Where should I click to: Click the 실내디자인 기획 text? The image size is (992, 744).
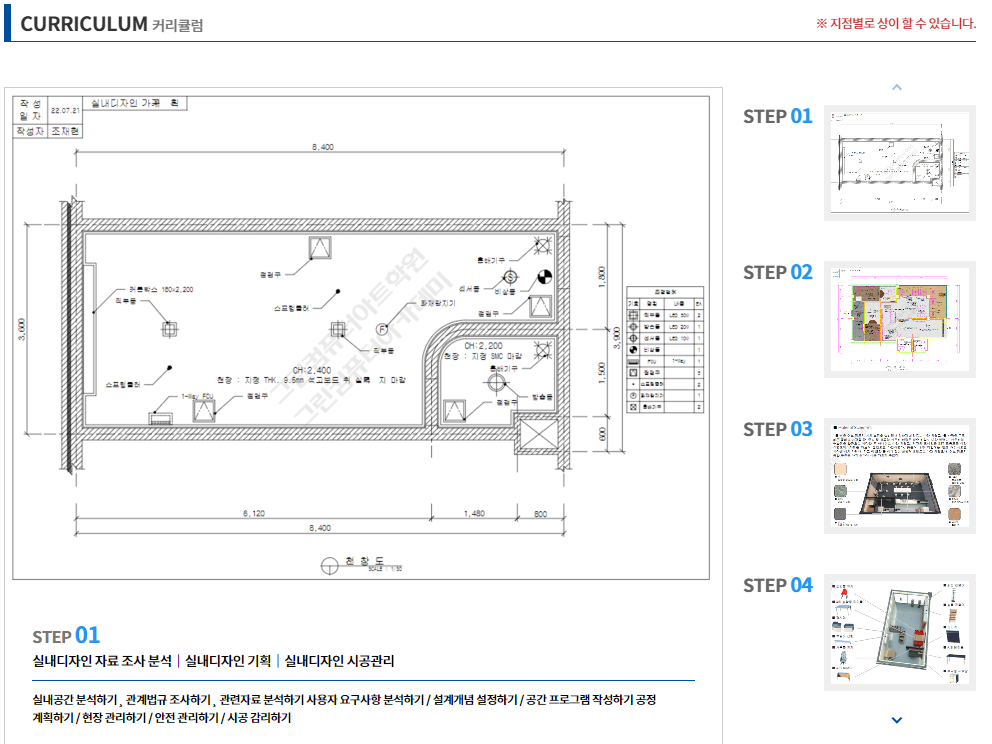[228, 661]
